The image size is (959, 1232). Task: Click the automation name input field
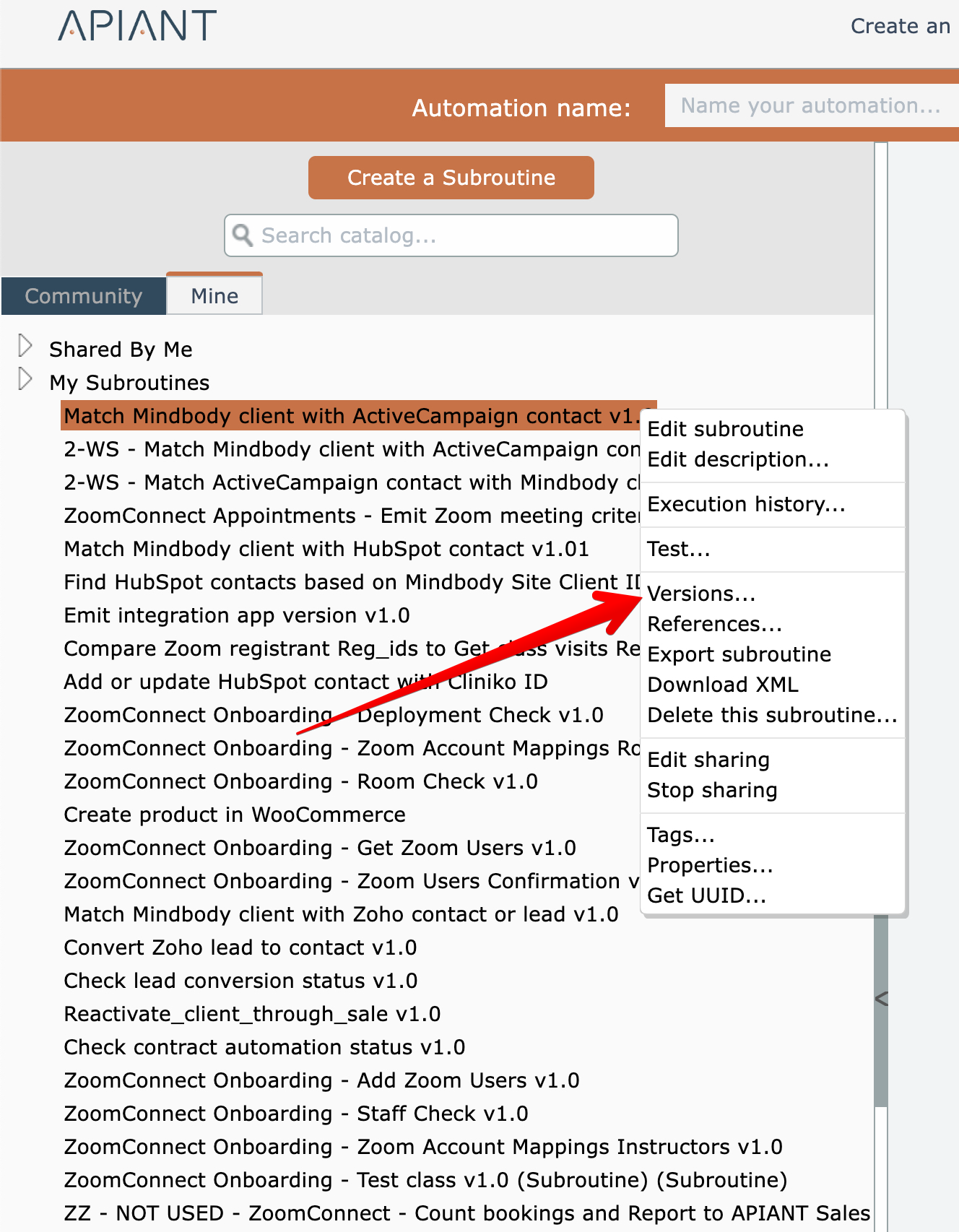810,106
